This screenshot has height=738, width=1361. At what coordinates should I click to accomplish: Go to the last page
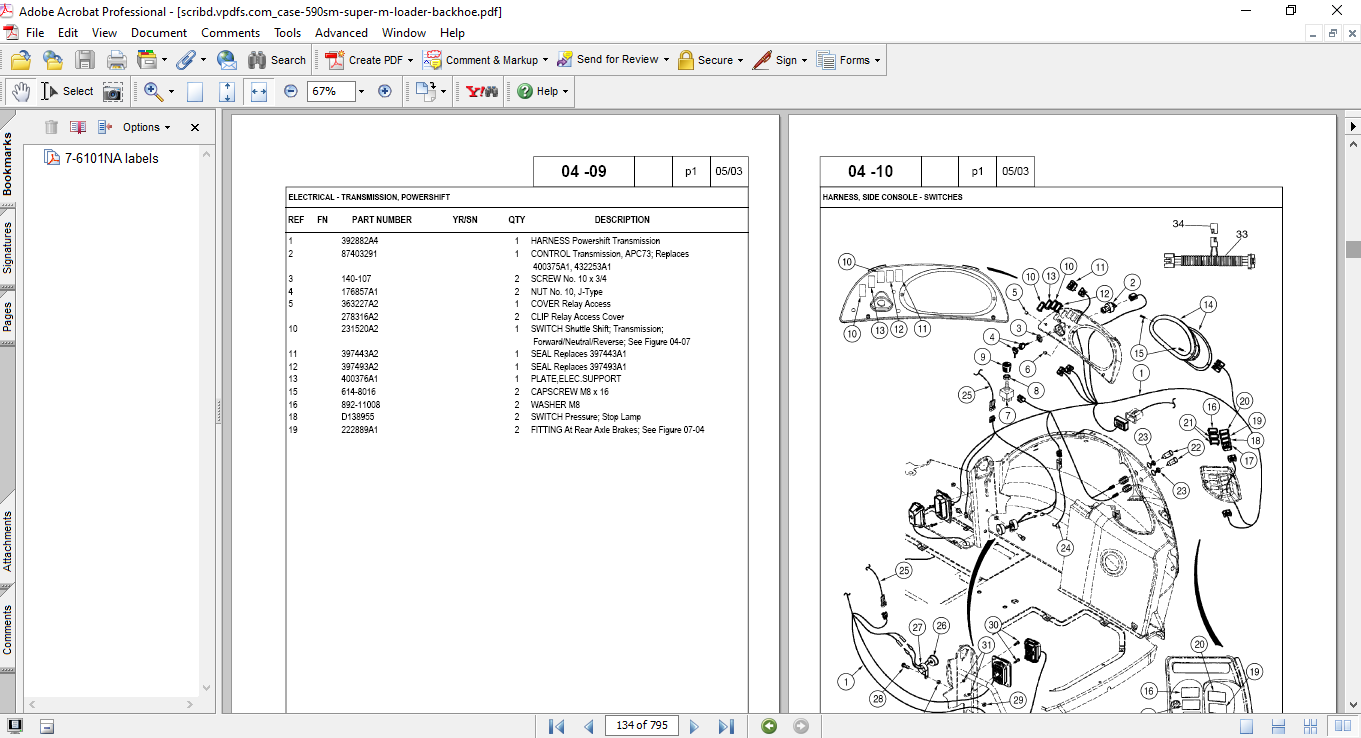pyautogui.click(x=727, y=726)
